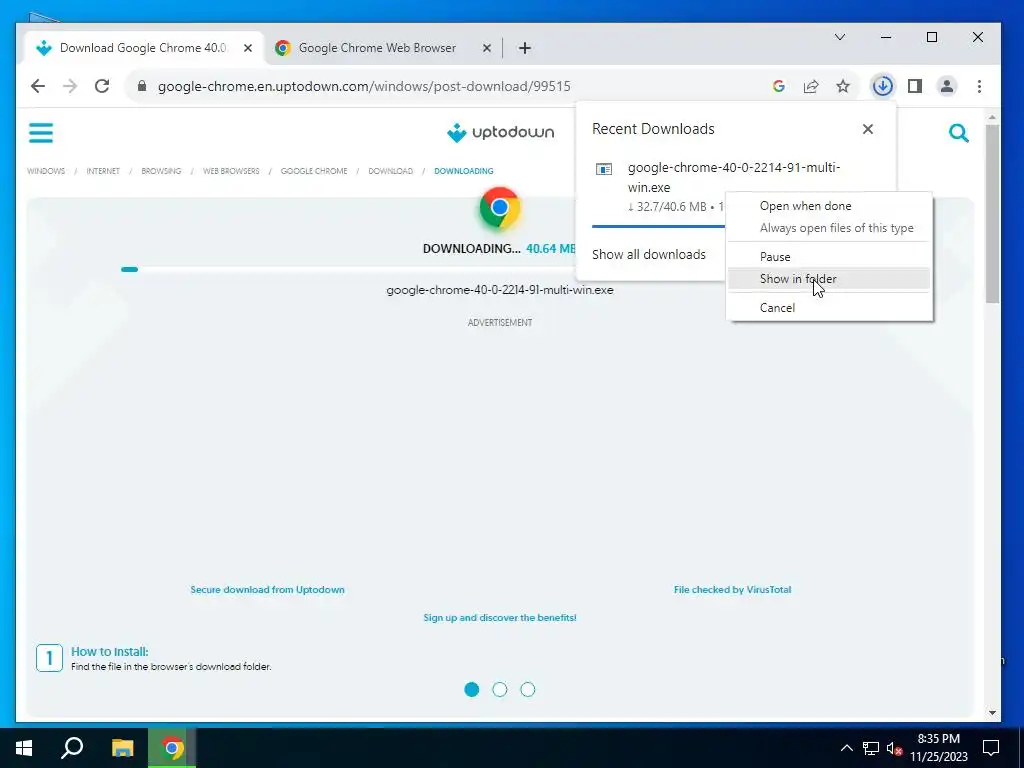Toggle the downloads toolbar icon
Viewport: 1024px width, 768px height.
pyautogui.click(x=883, y=86)
